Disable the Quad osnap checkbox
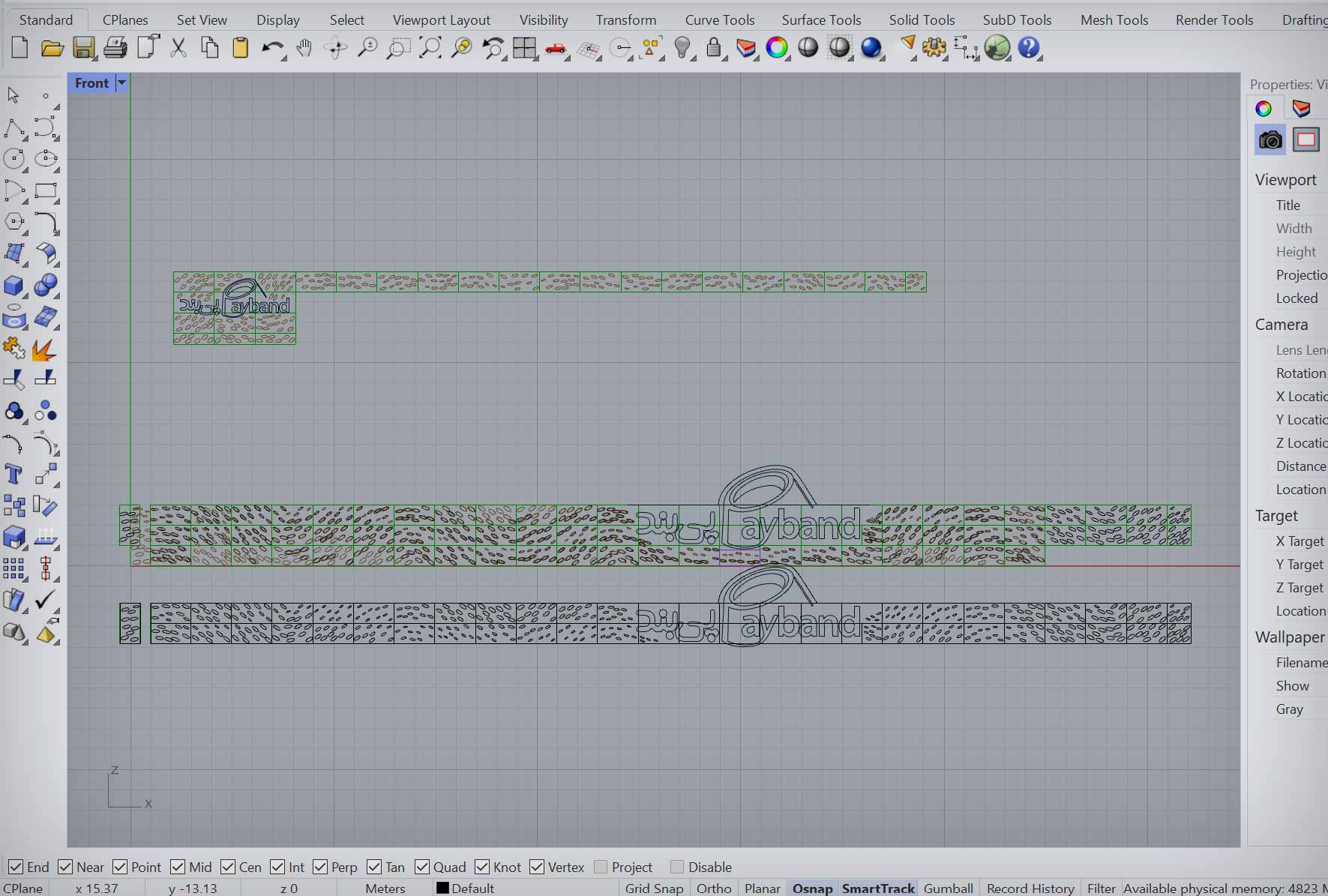The image size is (1328, 896). click(x=422, y=867)
